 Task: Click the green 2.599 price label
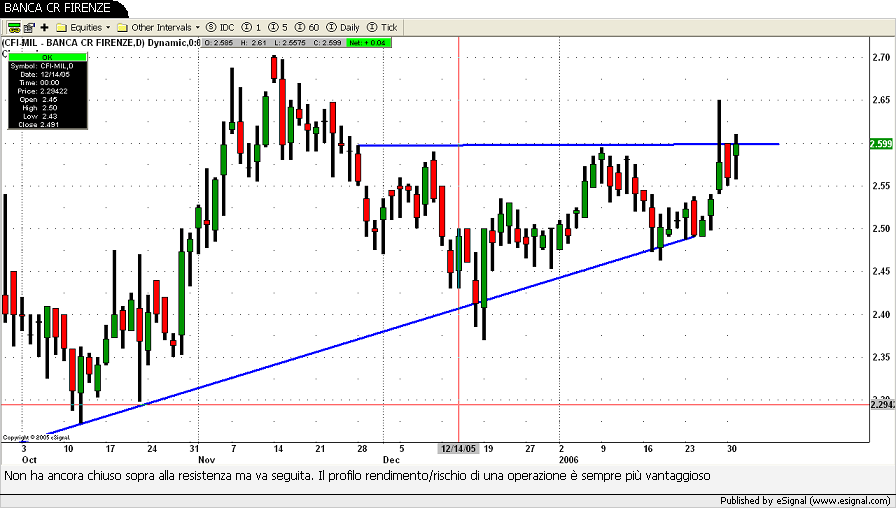(x=881, y=144)
